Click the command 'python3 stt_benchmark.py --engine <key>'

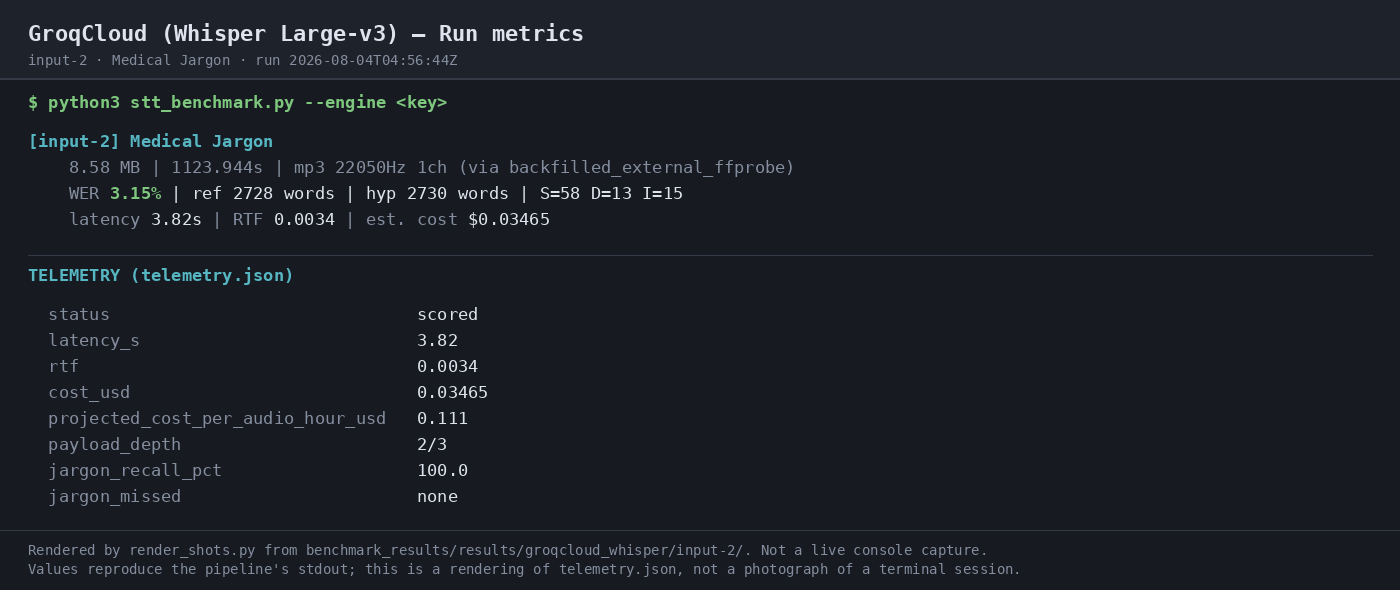pos(248,103)
